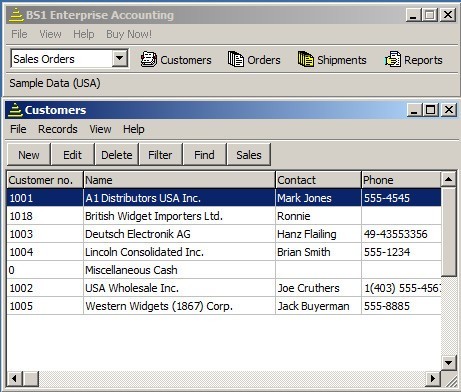Screen dimensions: 461x392
Task: Click the Phone column header
Action: [x=401, y=180]
